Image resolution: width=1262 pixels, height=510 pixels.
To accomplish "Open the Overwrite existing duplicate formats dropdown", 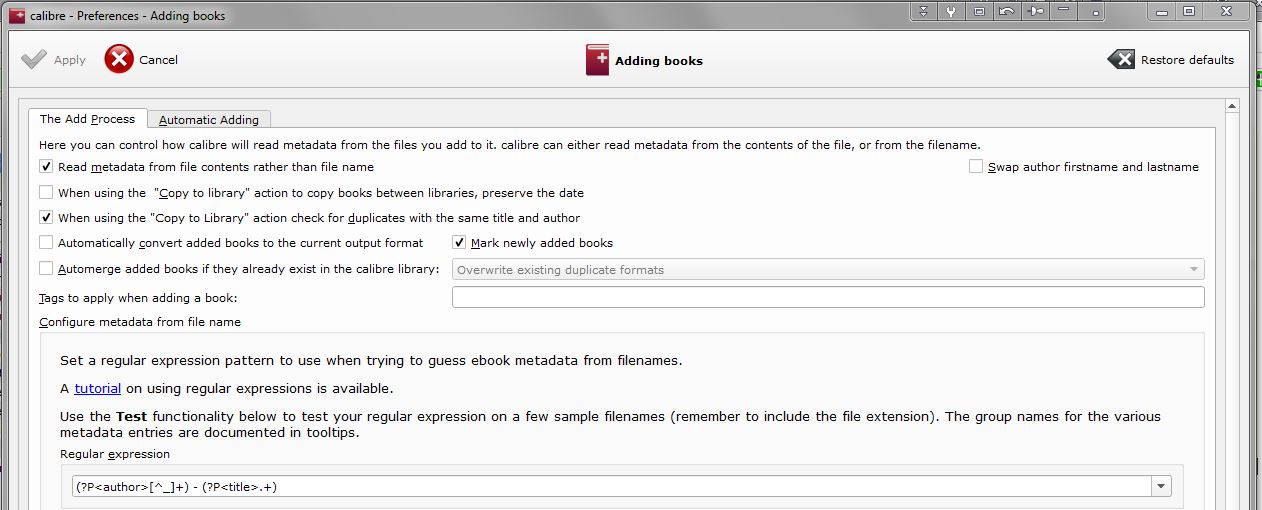I will click(828, 269).
